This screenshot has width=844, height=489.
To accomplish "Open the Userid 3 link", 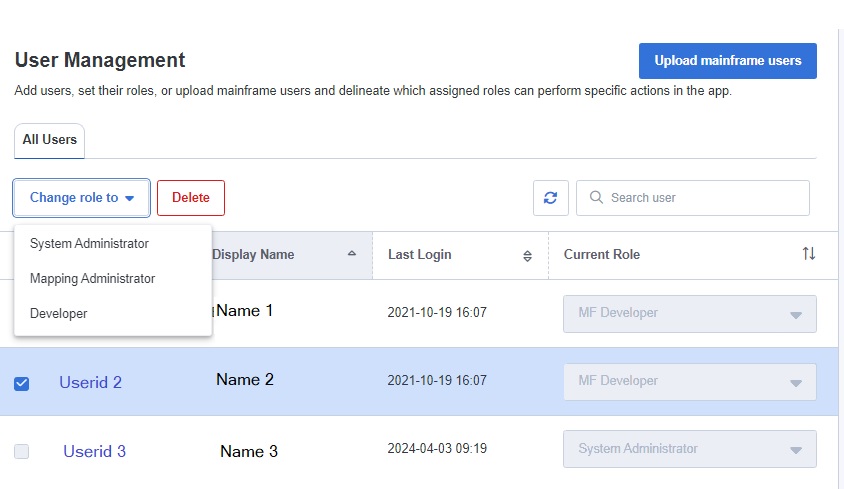I will pyautogui.click(x=94, y=451).
